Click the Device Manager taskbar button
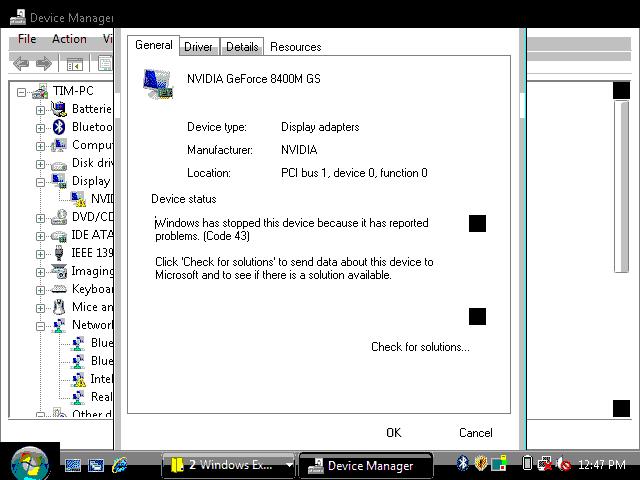The image size is (640, 480). tap(366, 465)
